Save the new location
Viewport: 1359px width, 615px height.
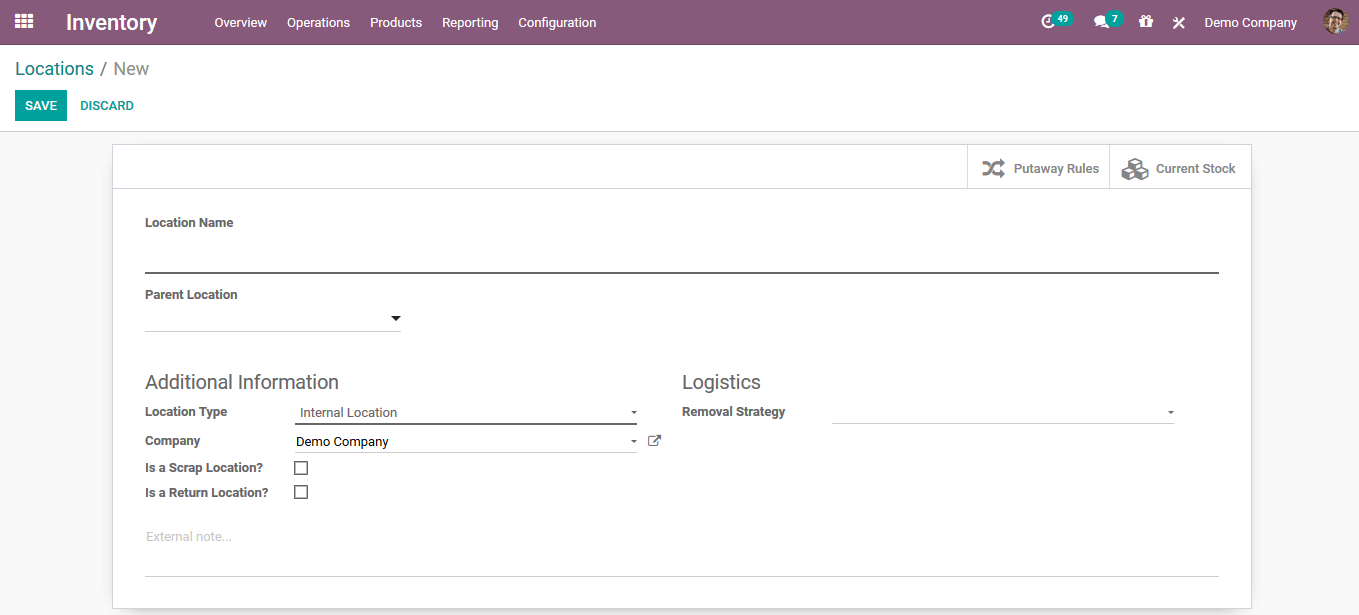(x=41, y=105)
